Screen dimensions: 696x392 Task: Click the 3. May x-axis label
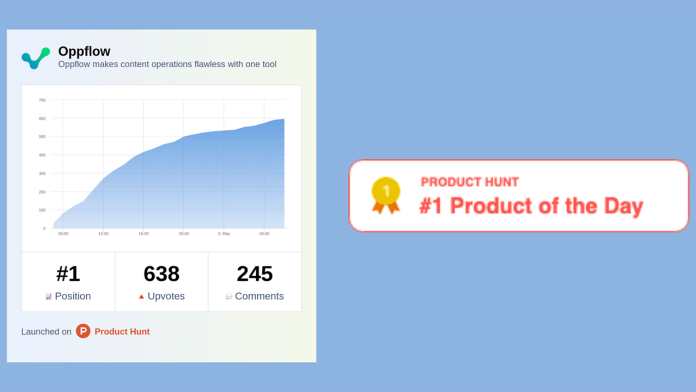(224, 234)
